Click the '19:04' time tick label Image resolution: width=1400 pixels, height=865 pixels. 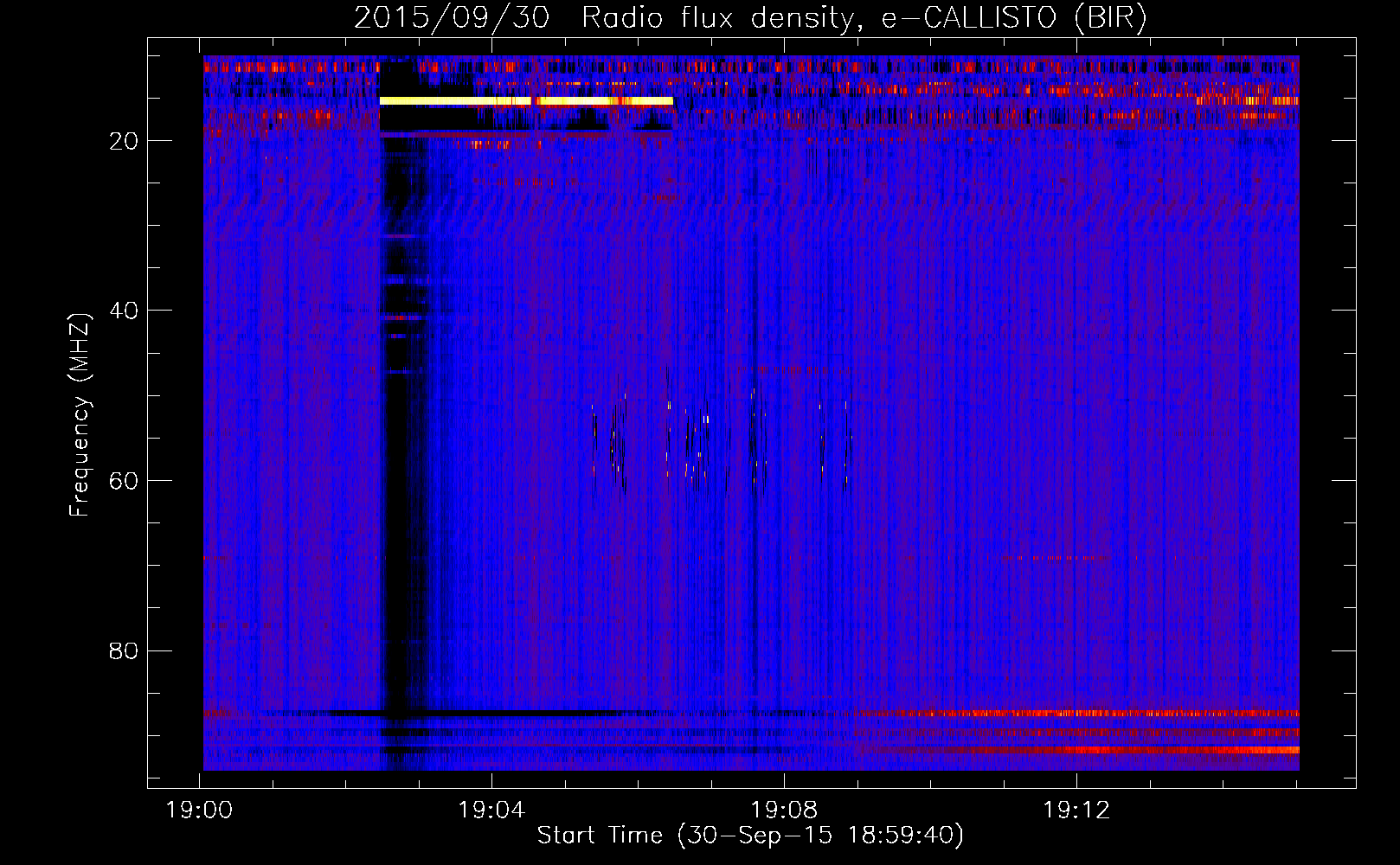(x=491, y=811)
